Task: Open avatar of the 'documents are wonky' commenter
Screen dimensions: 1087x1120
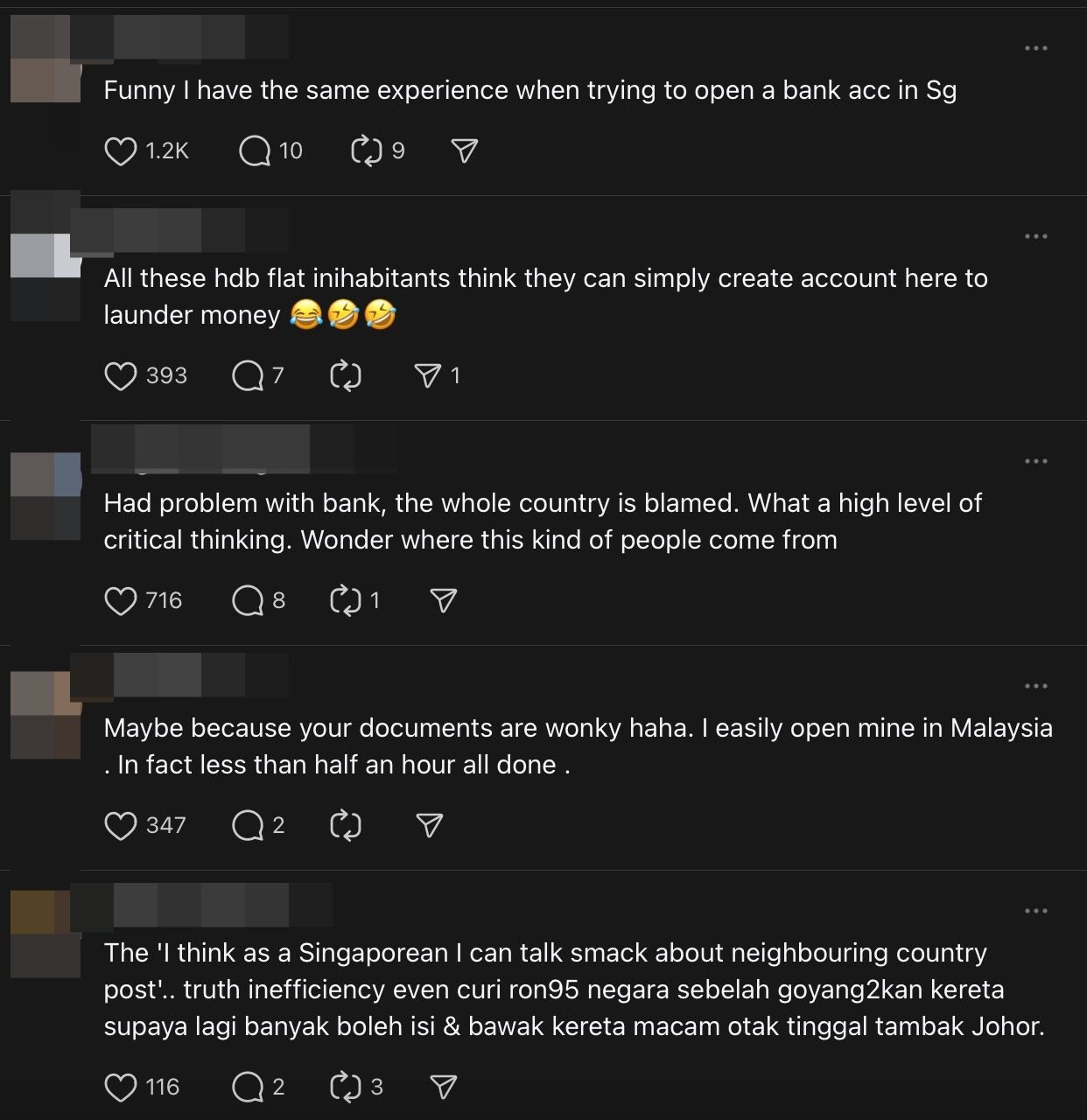Action: [46, 715]
